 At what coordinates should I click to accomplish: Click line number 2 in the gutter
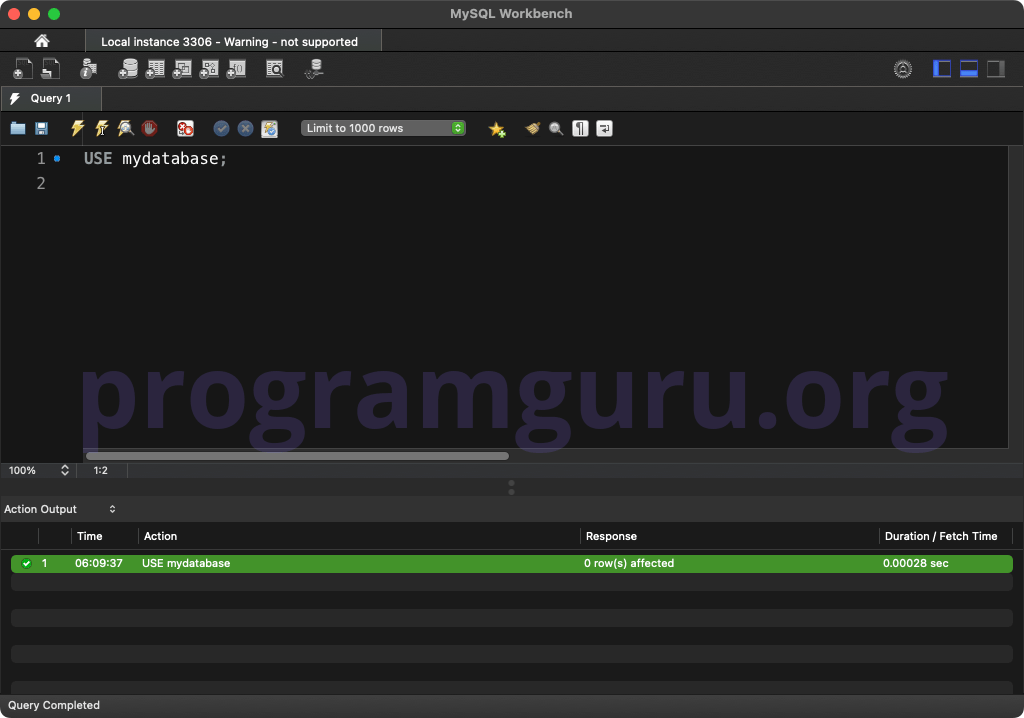coord(41,184)
